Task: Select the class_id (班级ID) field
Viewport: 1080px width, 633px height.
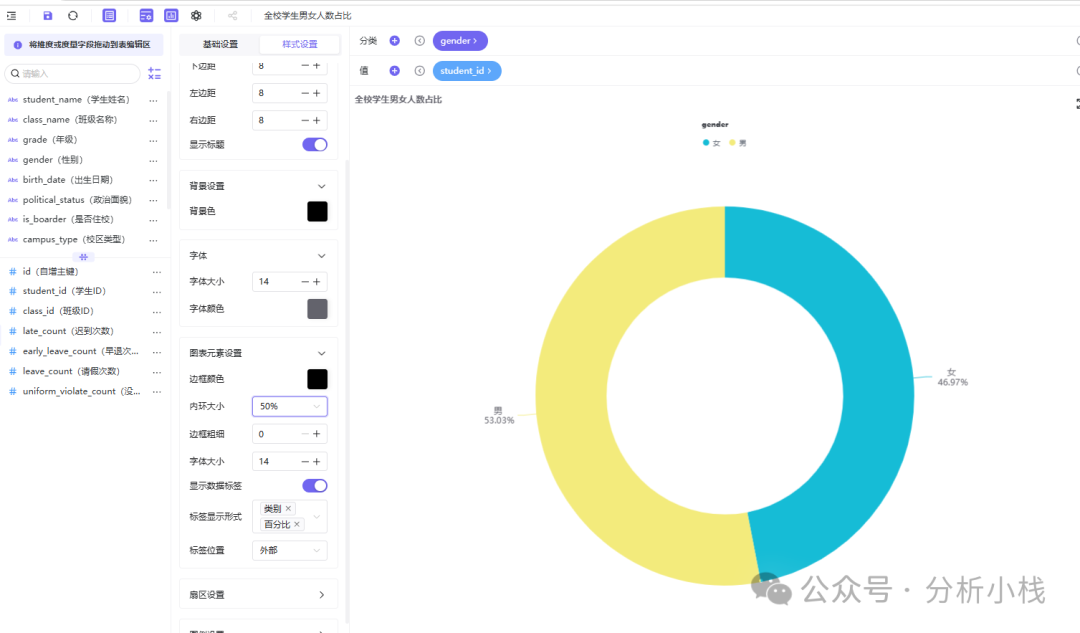Action: pos(58,311)
